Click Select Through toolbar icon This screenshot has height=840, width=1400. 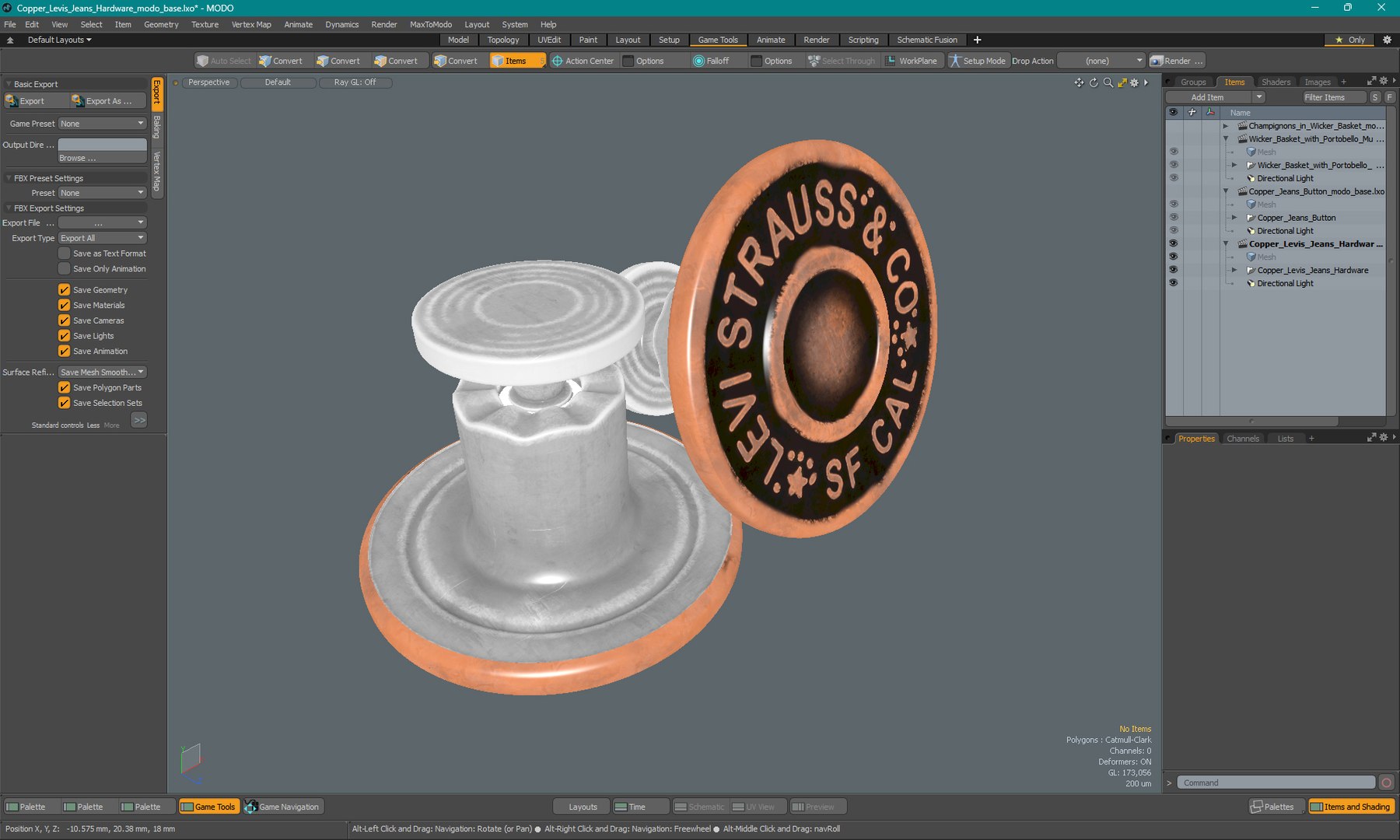pos(842,61)
